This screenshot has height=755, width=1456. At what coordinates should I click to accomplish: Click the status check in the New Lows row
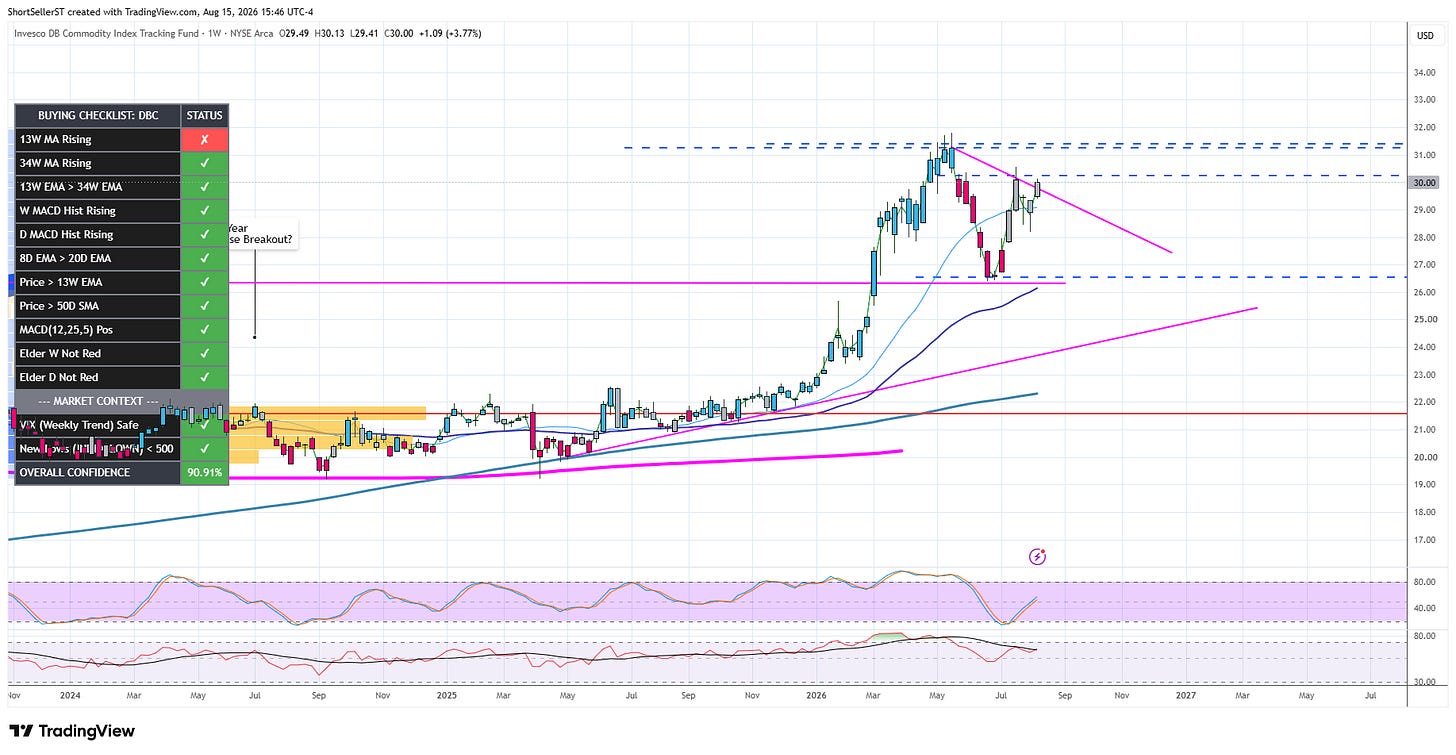pyautogui.click(x=204, y=448)
